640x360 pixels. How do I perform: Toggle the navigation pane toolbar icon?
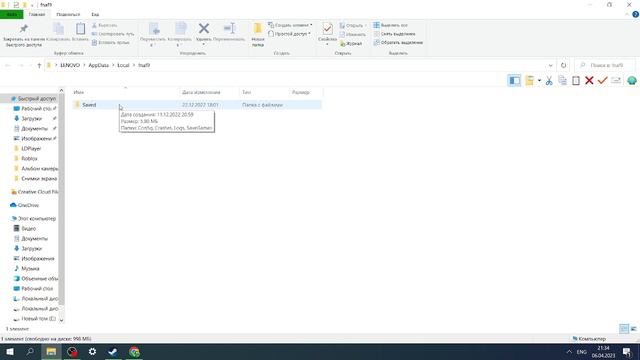click(x=514, y=80)
